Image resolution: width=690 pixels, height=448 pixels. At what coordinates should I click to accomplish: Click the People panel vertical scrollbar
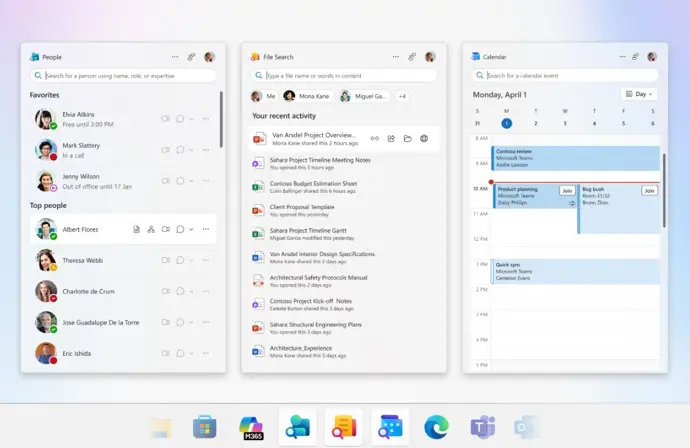[x=221, y=119]
